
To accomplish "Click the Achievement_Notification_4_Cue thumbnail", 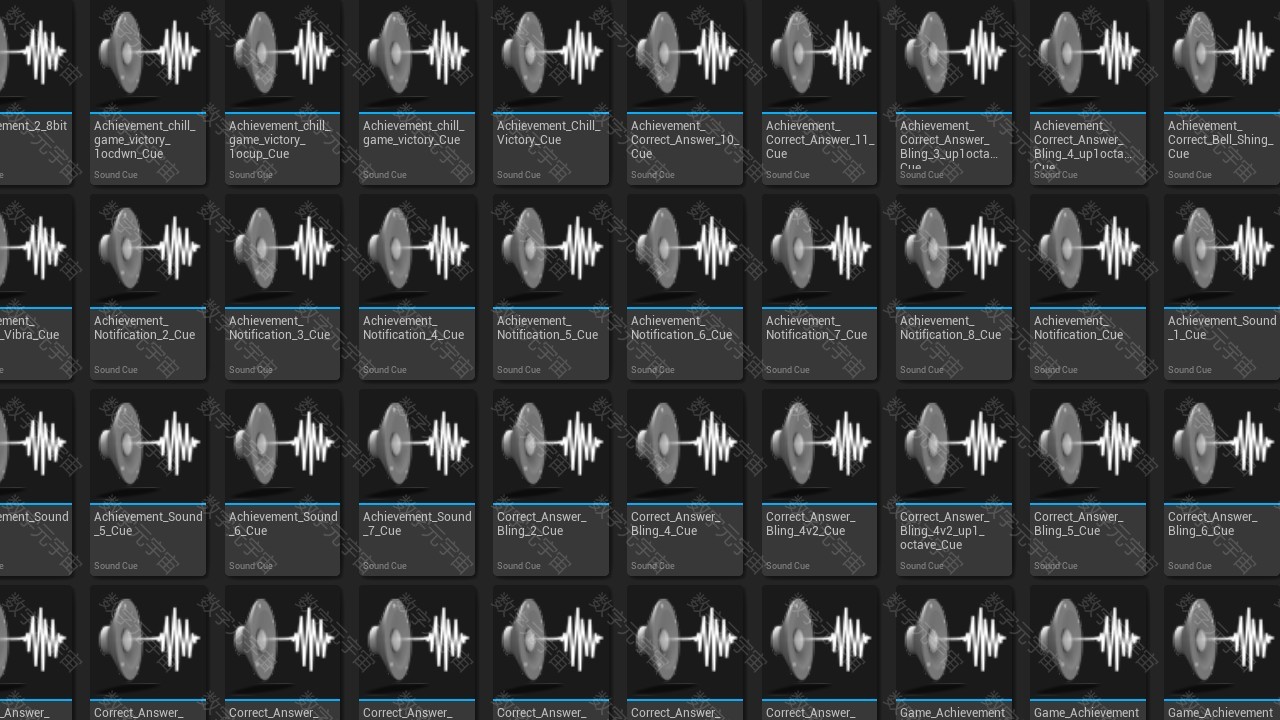I will pos(416,250).
